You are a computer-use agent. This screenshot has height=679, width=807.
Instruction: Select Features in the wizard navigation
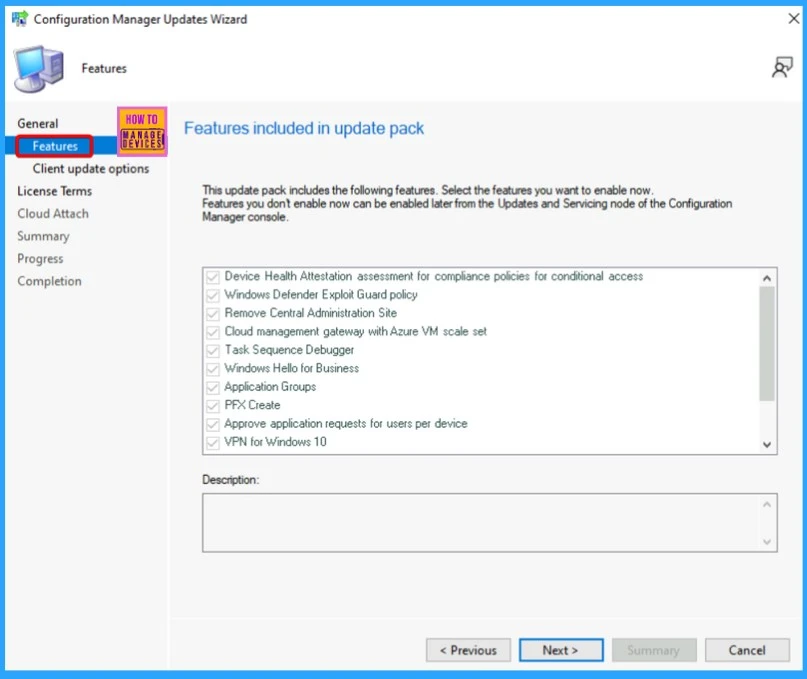55,146
